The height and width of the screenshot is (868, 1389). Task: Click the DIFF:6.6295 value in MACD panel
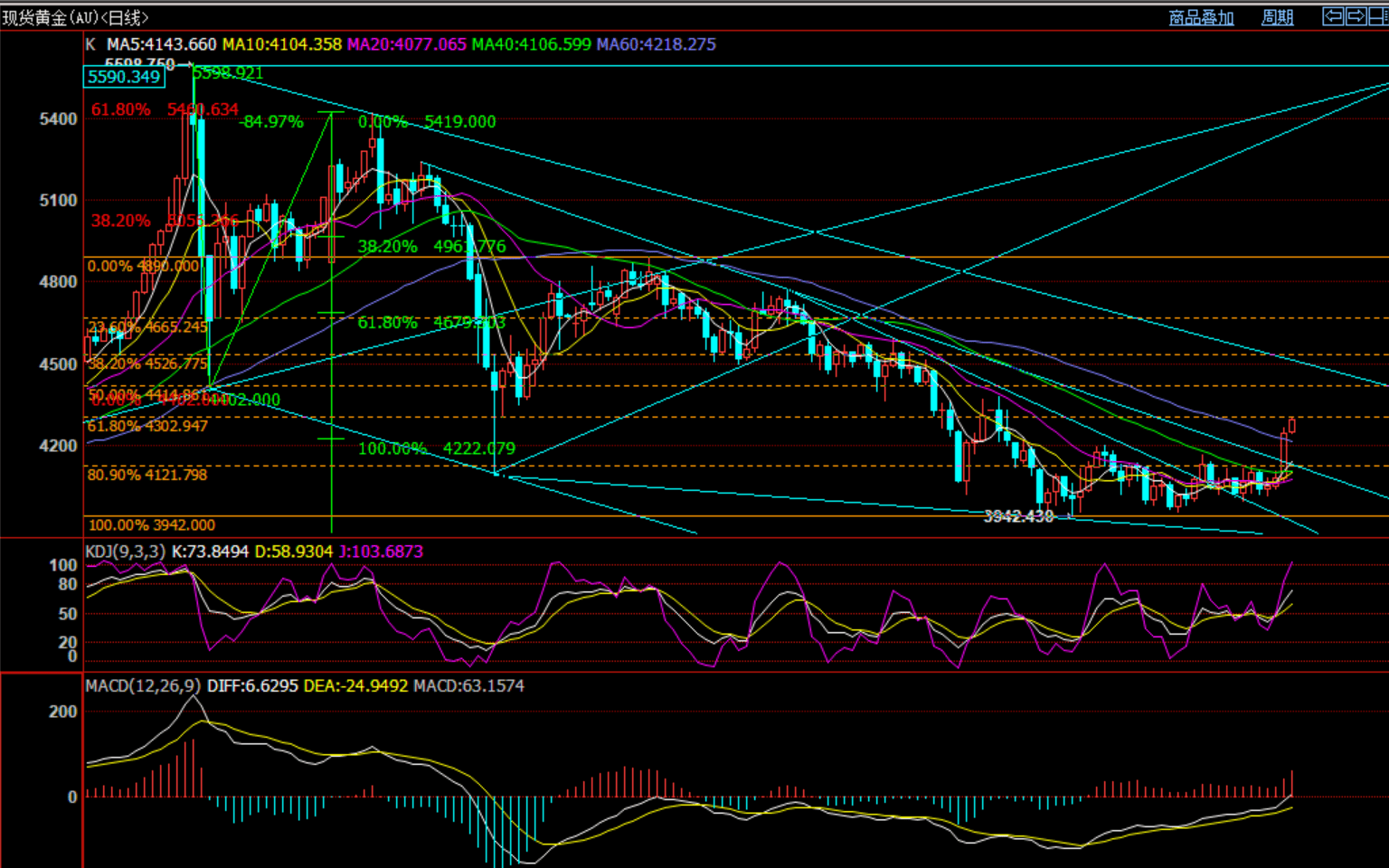pos(252,686)
